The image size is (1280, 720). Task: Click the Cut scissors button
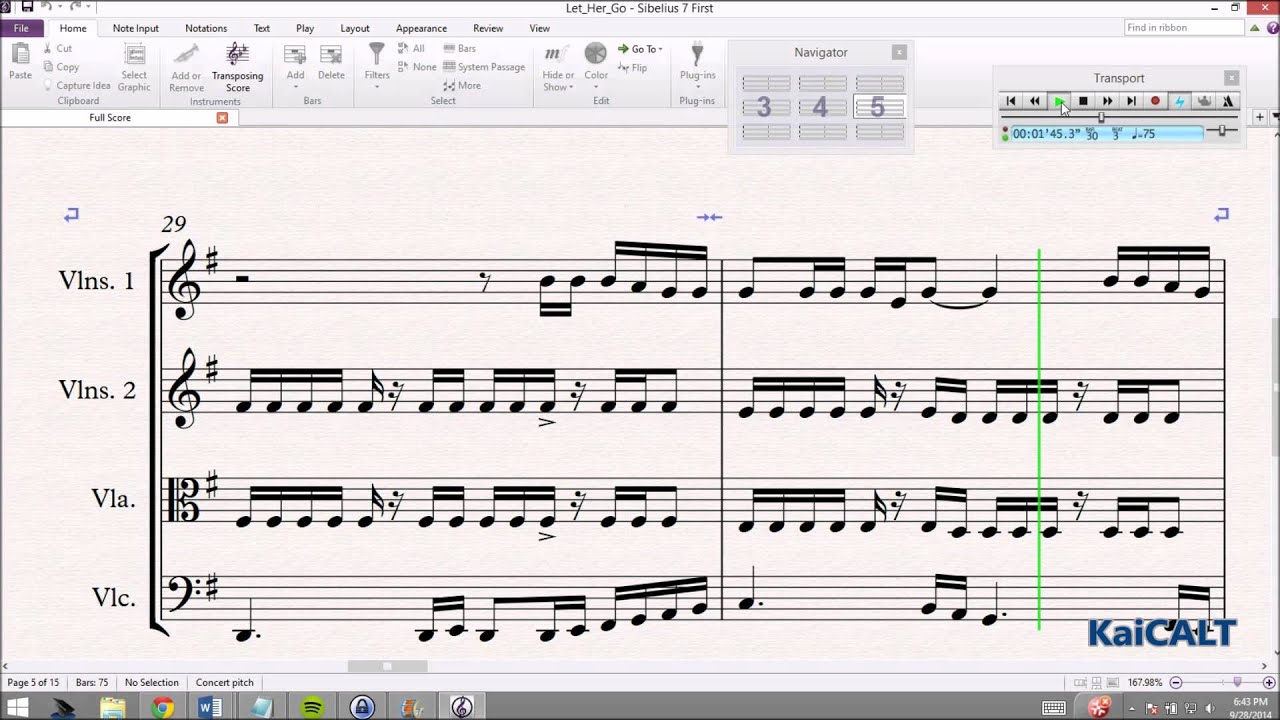[x=57, y=48]
